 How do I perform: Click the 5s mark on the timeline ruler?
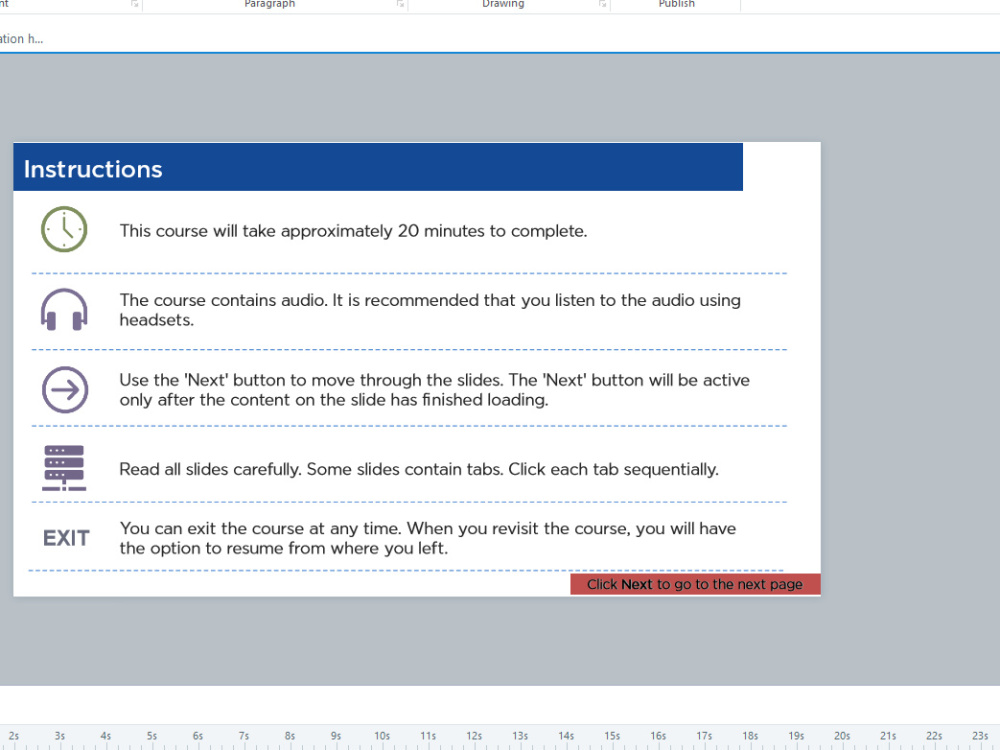click(x=151, y=736)
